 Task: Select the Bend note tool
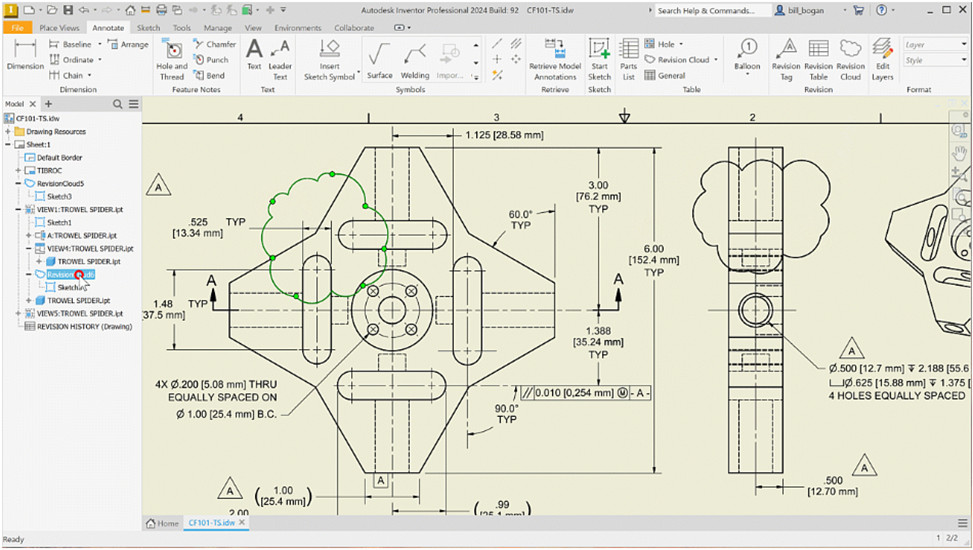(208, 75)
